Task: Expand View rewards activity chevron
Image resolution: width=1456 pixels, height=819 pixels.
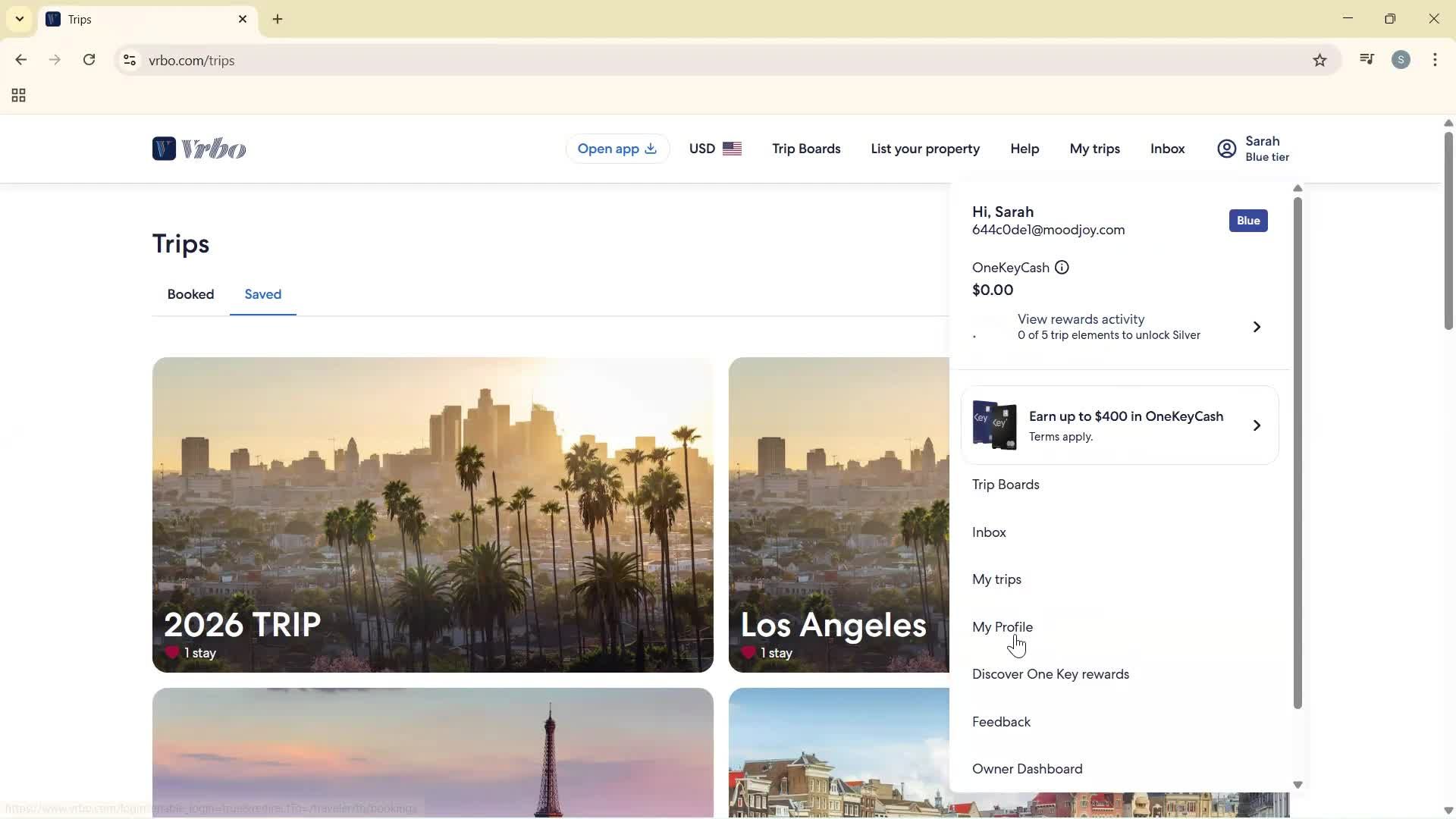Action: [x=1257, y=326]
